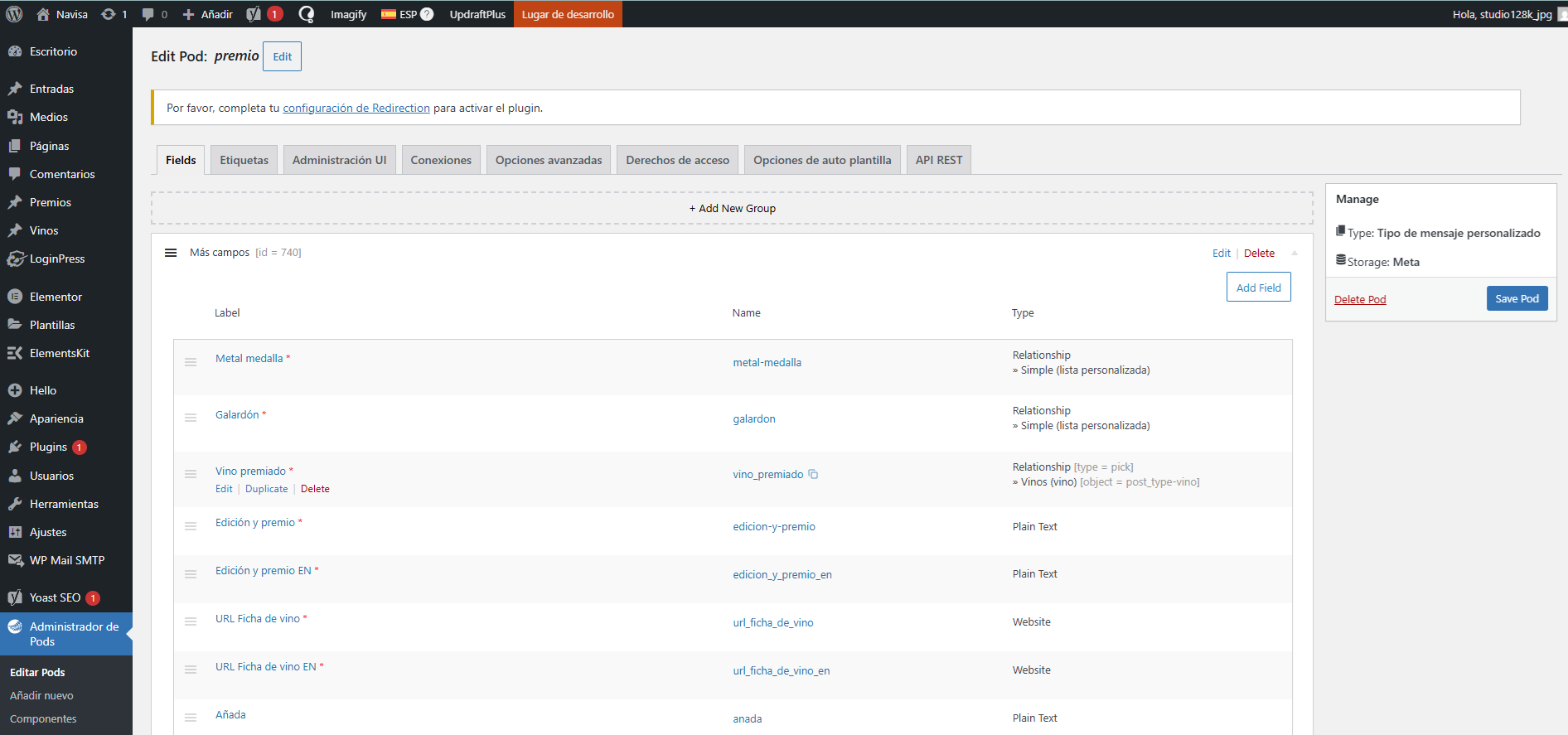Click the ESP language help icon
Viewport: 1568px width, 735px height.
pyautogui.click(x=427, y=14)
